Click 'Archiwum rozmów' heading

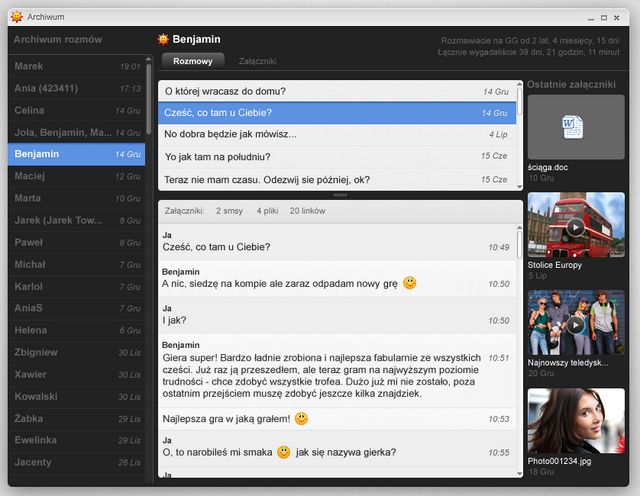(58, 40)
